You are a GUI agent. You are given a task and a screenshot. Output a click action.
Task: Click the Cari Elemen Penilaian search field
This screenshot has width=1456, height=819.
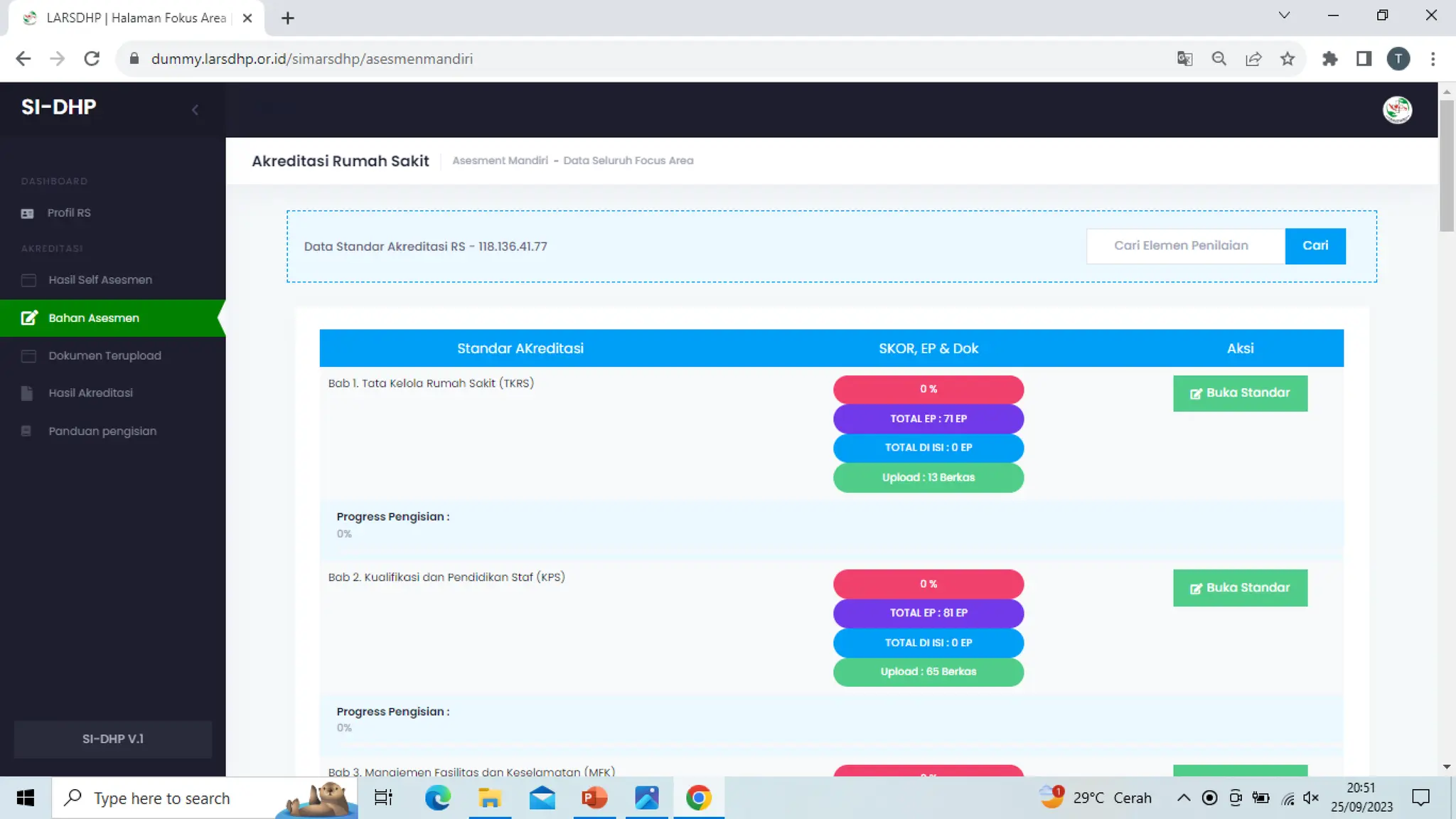(1185, 246)
